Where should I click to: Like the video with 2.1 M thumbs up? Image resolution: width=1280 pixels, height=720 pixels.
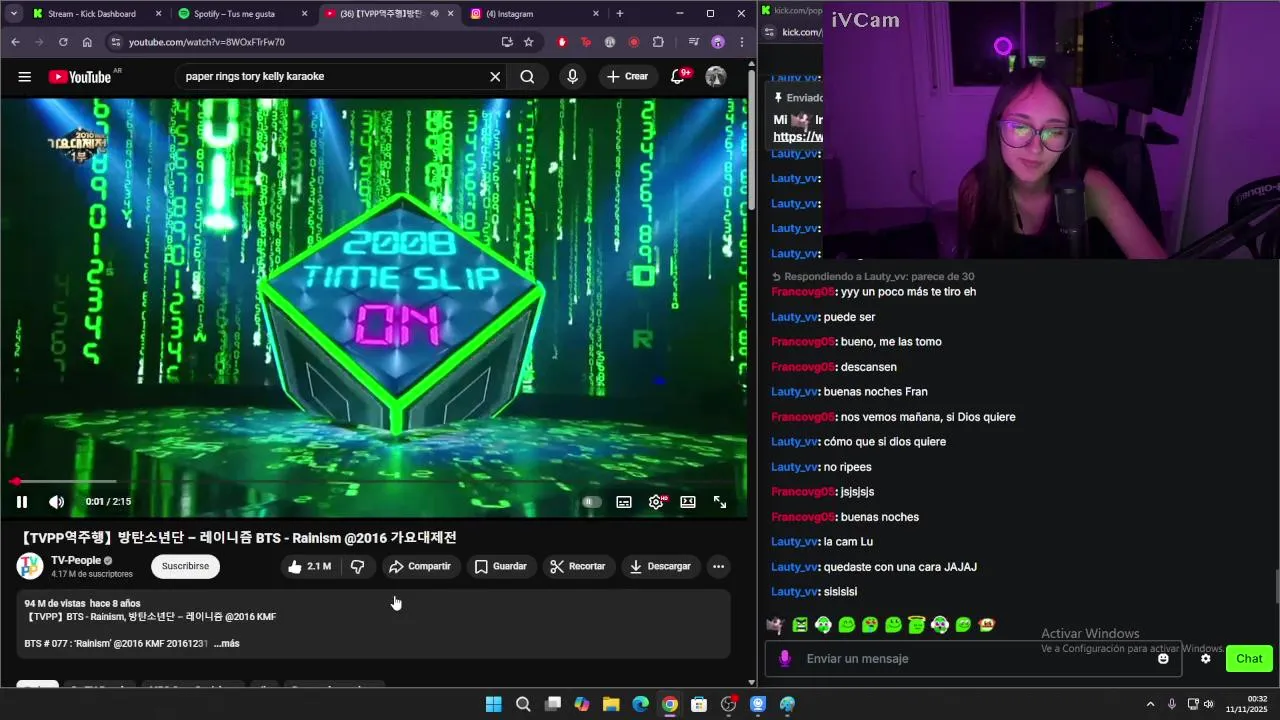click(x=309, y=567)
